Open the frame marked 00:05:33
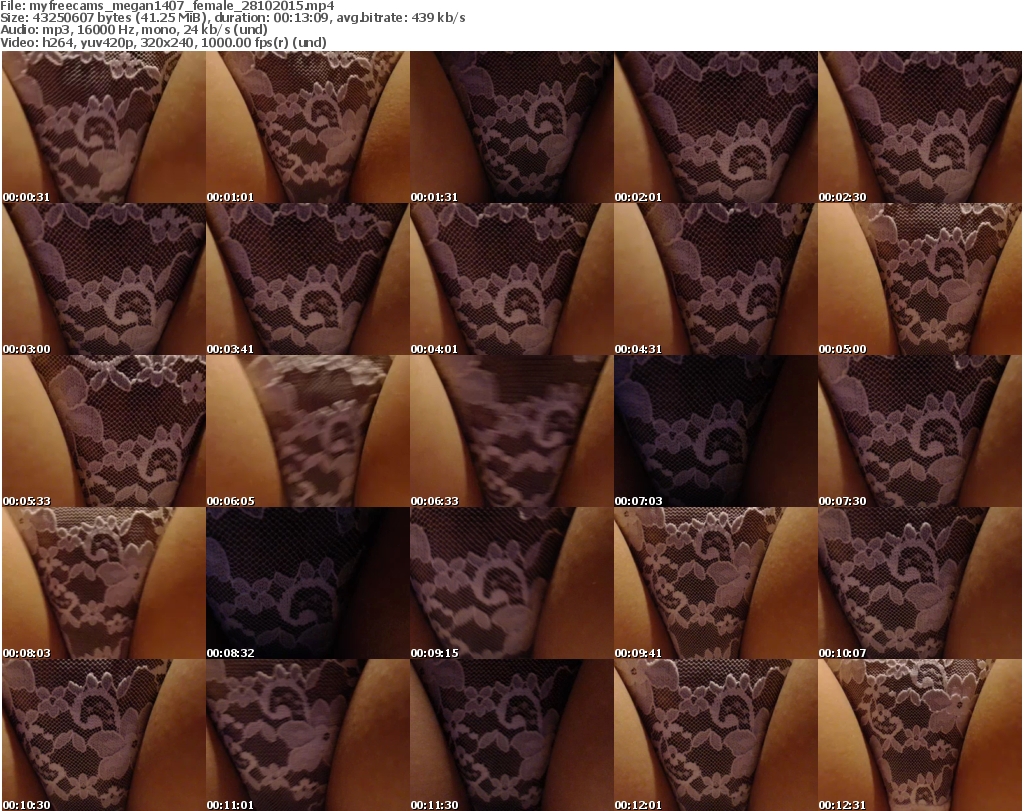Image resolution: width=1024 pixels, height=811 pixels. [104, 431]
